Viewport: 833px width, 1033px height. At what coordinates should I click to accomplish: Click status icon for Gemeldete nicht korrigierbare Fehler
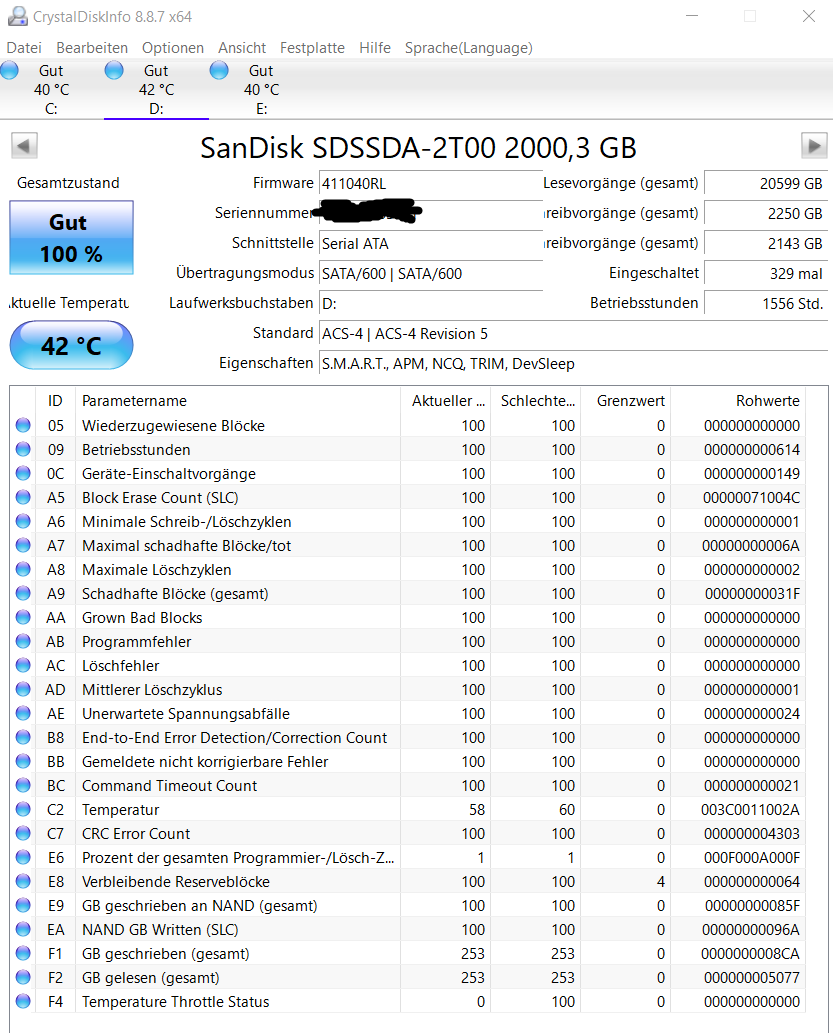click(x=23, y=761)
